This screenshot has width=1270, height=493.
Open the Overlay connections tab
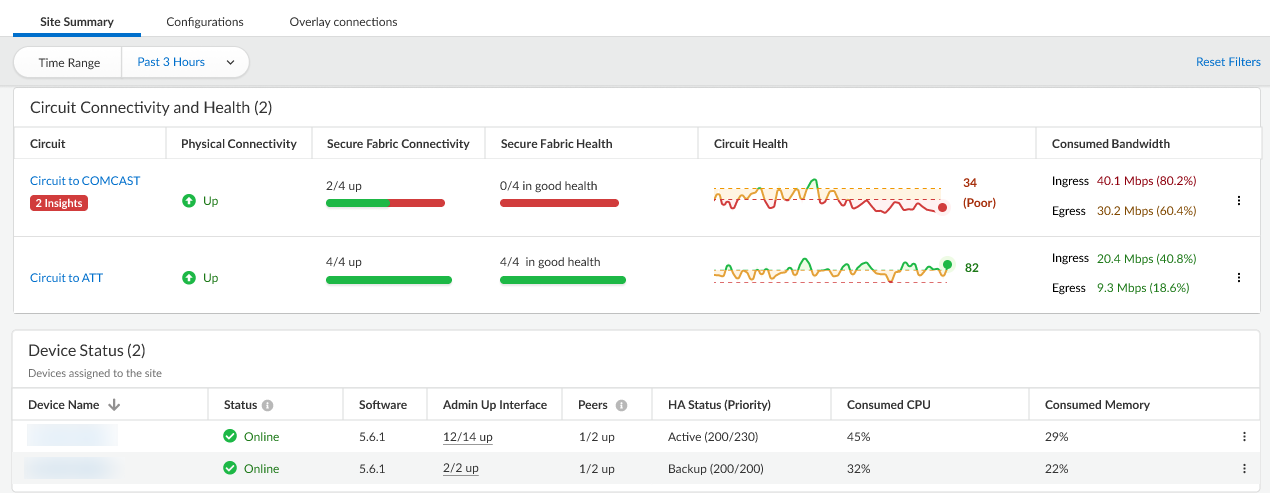point(343,21)
